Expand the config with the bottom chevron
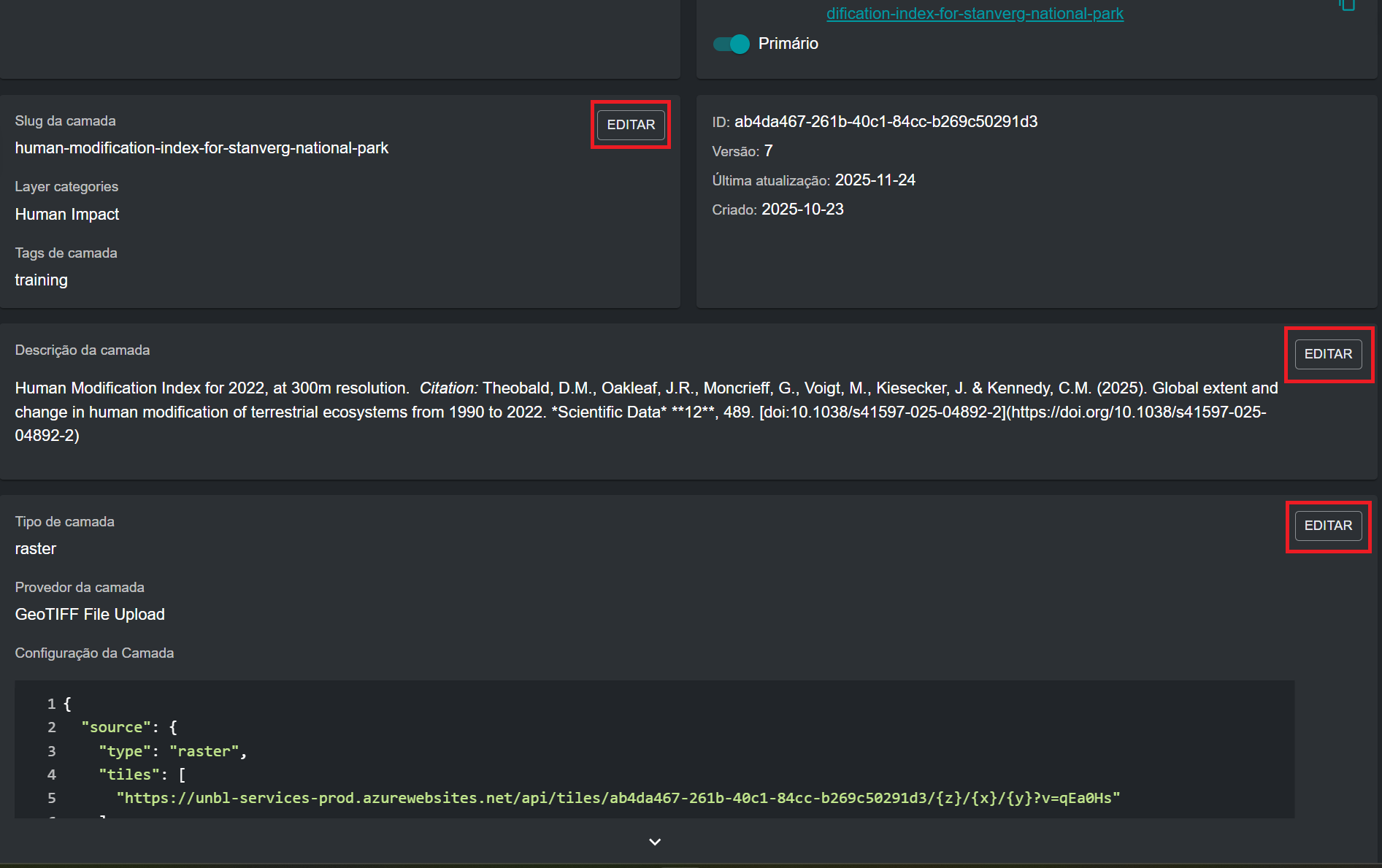This screenshot has height=868, width=1382. point(655,842)
